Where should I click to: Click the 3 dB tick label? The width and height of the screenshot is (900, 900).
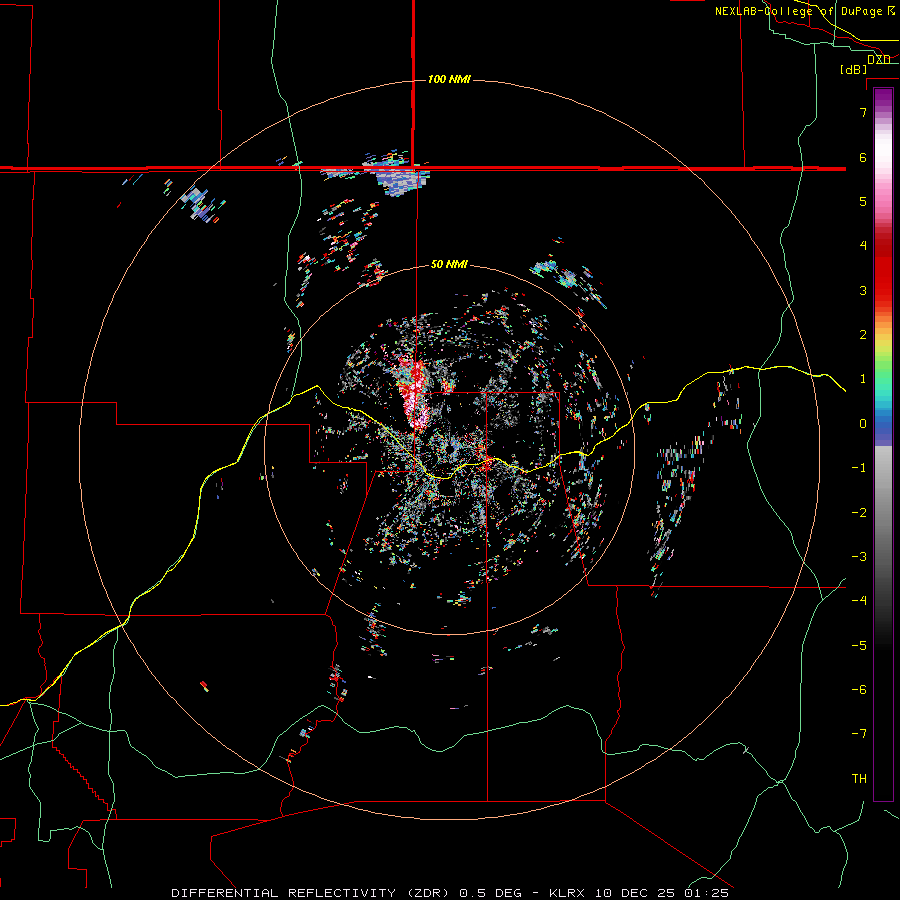[863, 290]
